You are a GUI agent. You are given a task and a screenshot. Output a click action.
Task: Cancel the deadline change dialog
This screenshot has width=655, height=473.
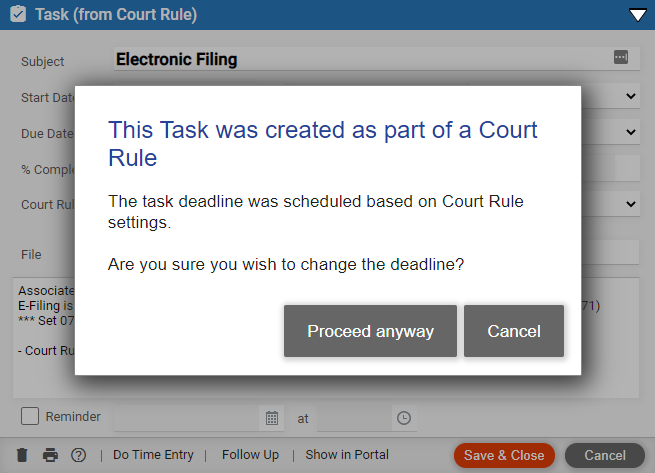click(514, 331)
